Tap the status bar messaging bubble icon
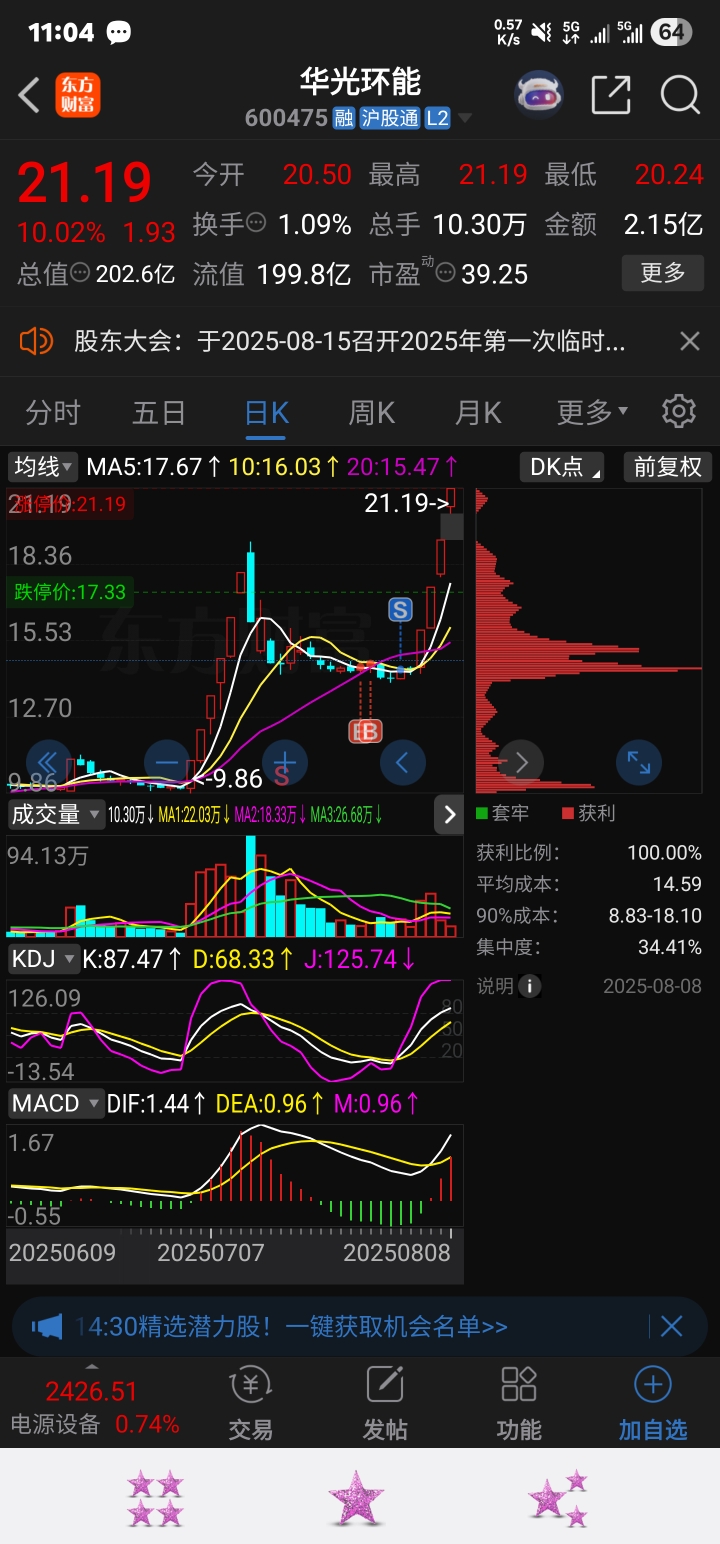Screen dimensions: 720x1544 pos(119,33)
